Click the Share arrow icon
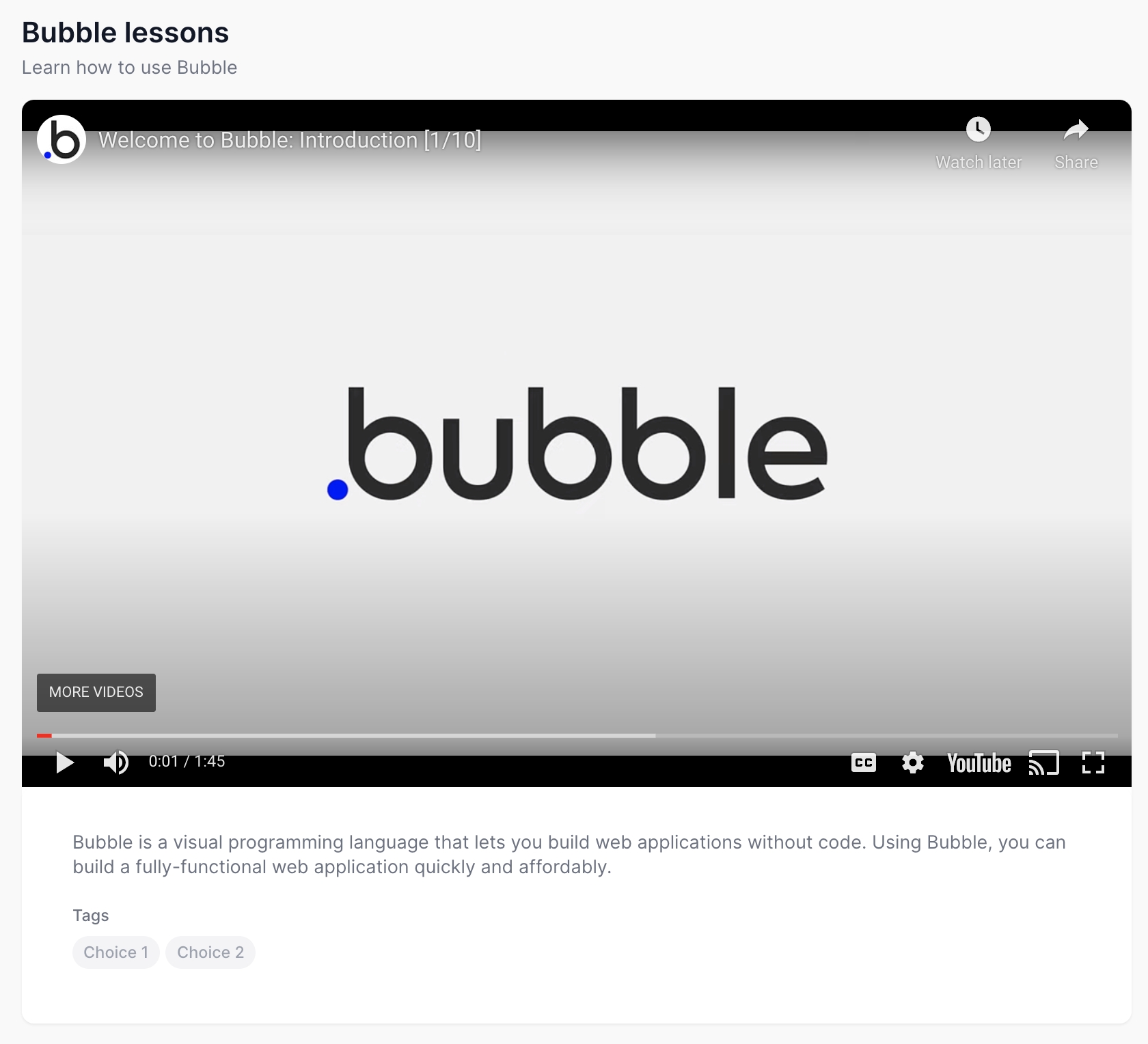Image resolution: width=1148 pixels, height=1044 pixels. pyautogui.click(x=1076, y=129)
